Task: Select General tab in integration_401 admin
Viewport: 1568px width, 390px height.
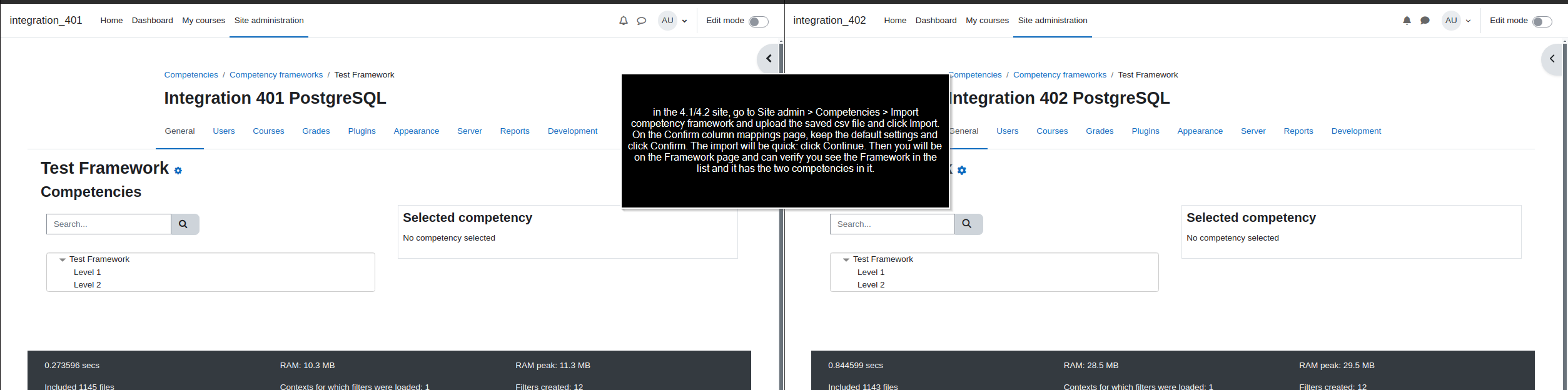Action: (180, 131)
